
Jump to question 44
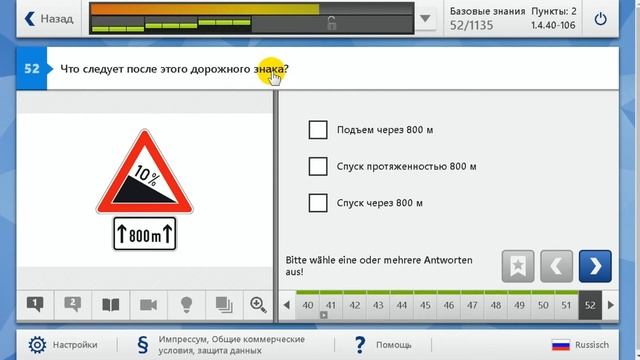pos(402,305)
